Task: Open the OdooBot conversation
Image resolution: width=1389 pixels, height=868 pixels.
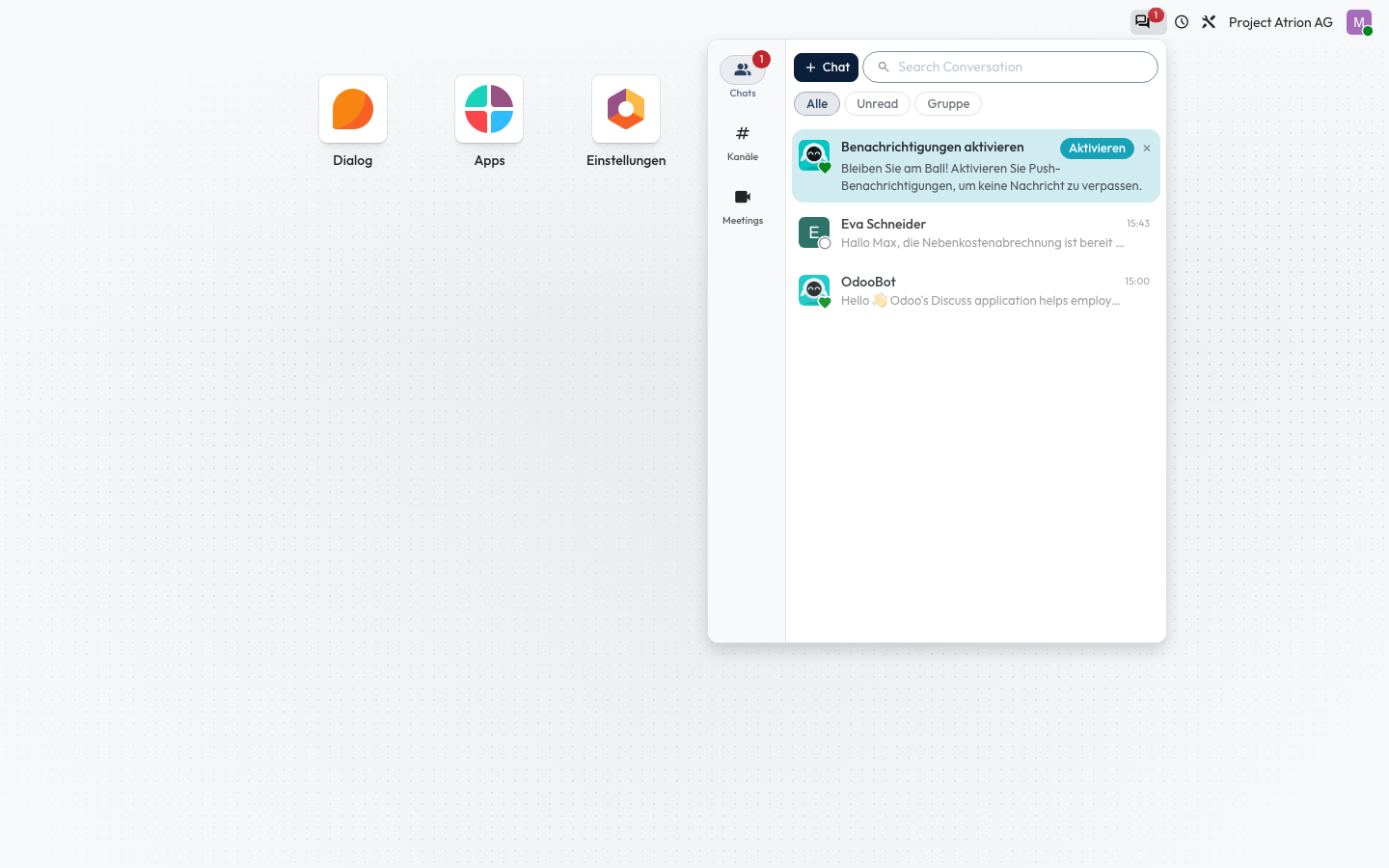Action: point(975,291)
